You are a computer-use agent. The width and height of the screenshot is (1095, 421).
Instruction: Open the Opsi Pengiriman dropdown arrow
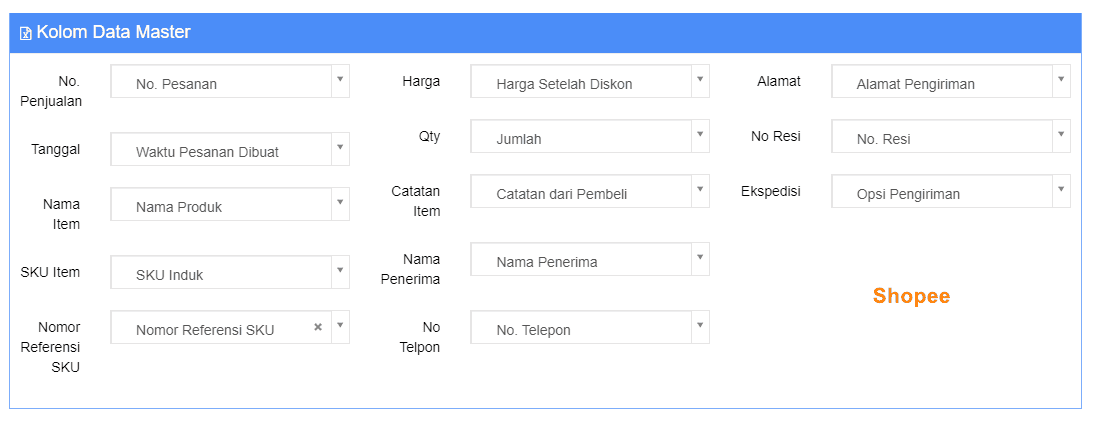point(1061,189)
